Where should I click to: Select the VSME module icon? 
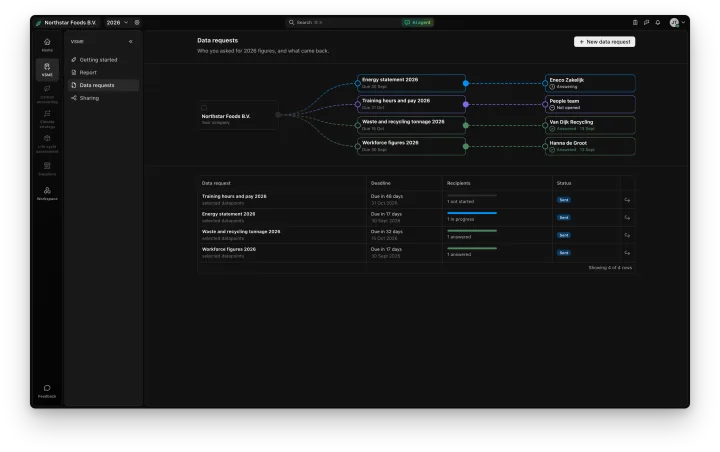click(47, 69)
